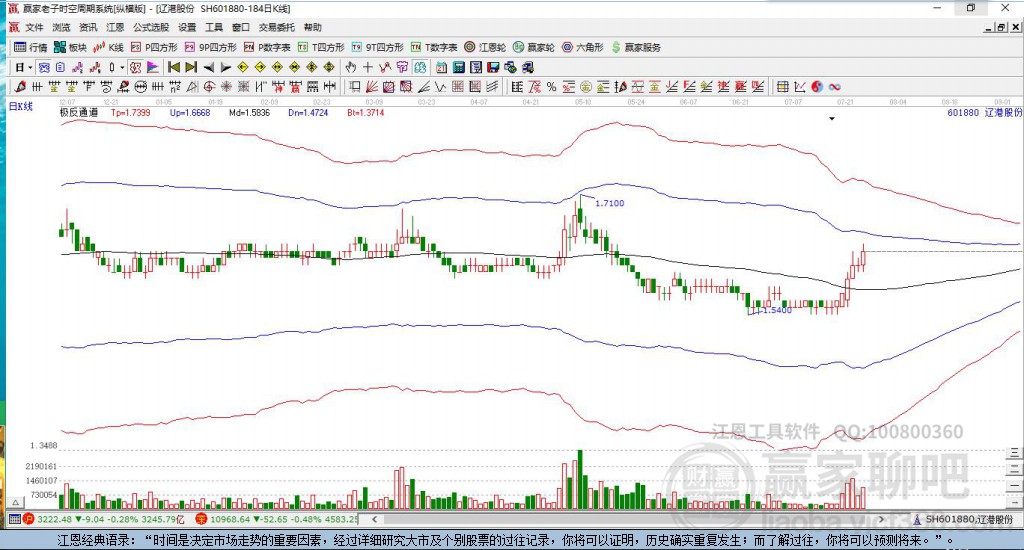Open the calculator icon

(x=458, y=67)
